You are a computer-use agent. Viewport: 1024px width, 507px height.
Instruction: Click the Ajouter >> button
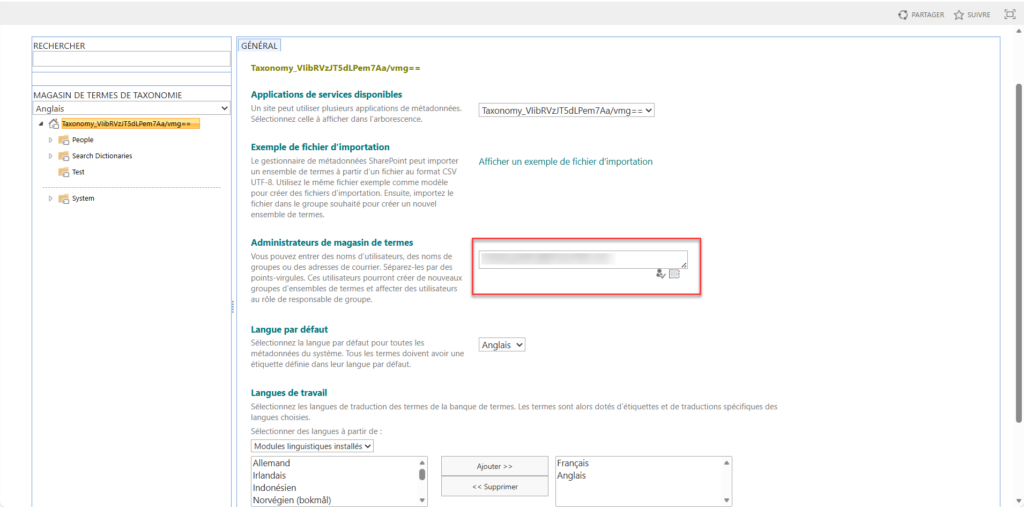click(x=494, y=466)
